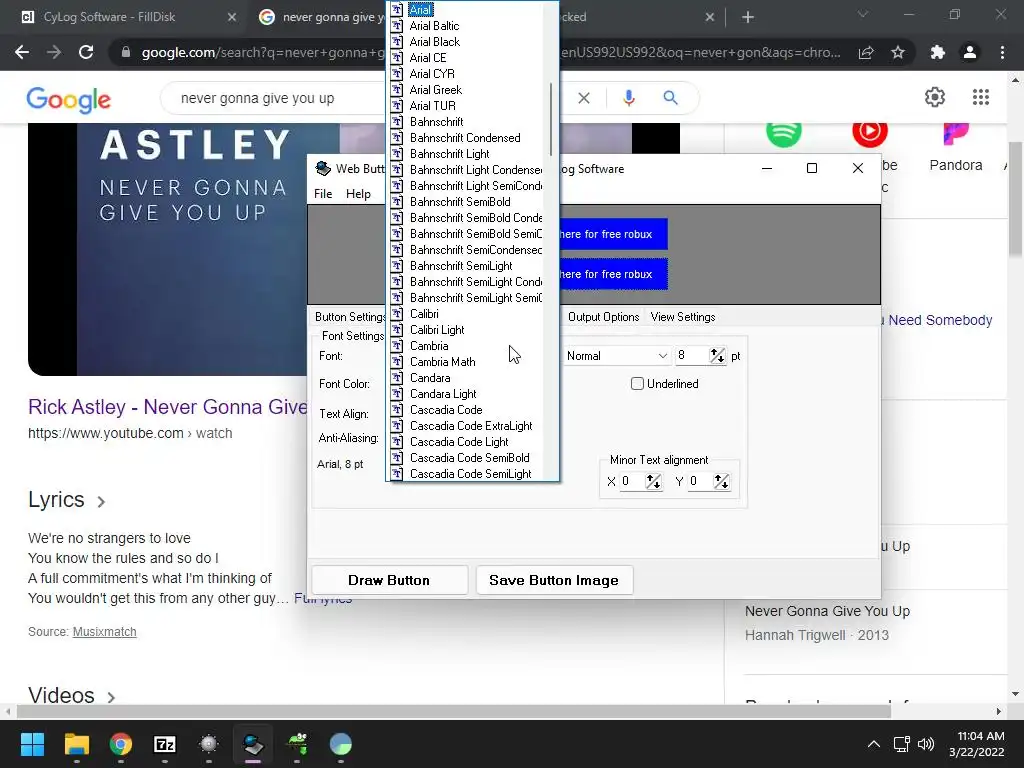This screenshot has height=768, width=1024.
Task: Choose Bahnschrift SemiBold font
Action: click(460, 202)
